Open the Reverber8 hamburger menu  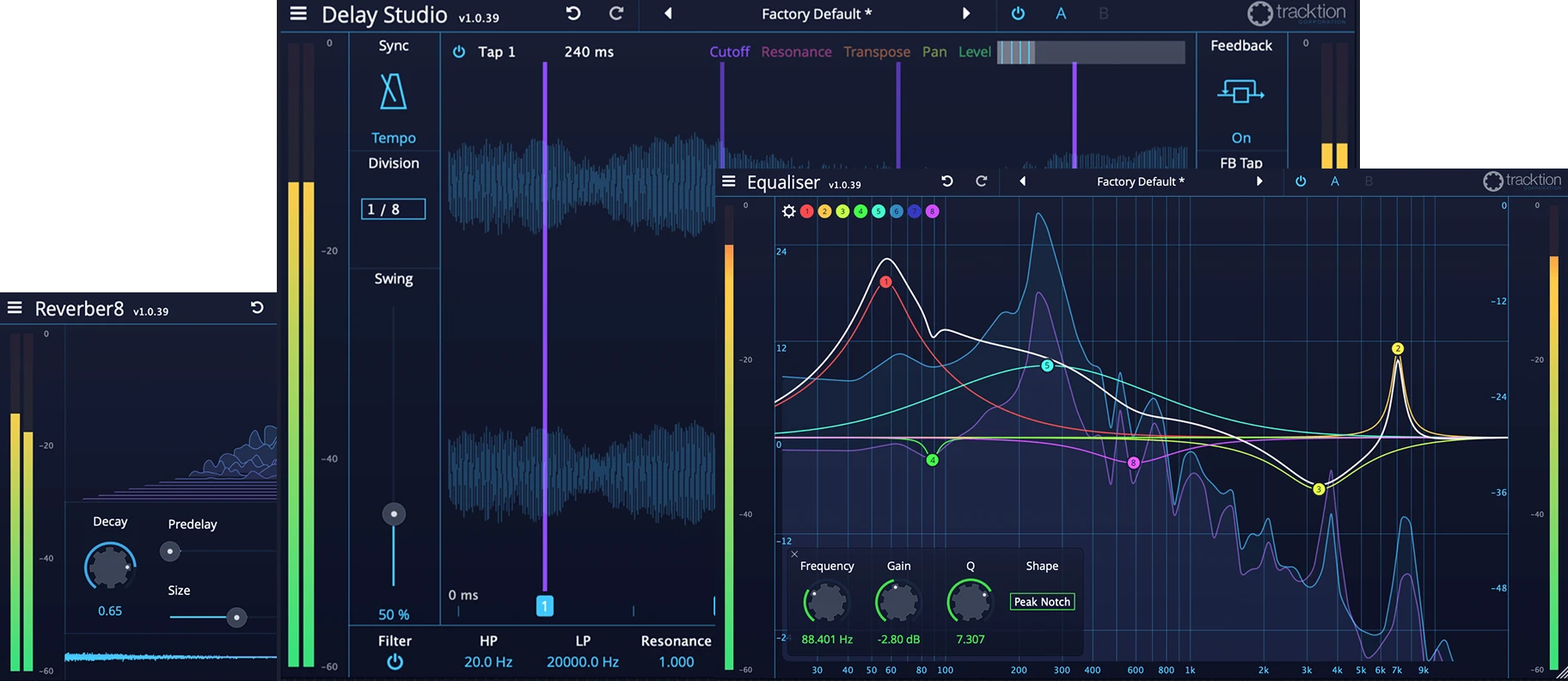pyautogui.click(x=15, y=308)
